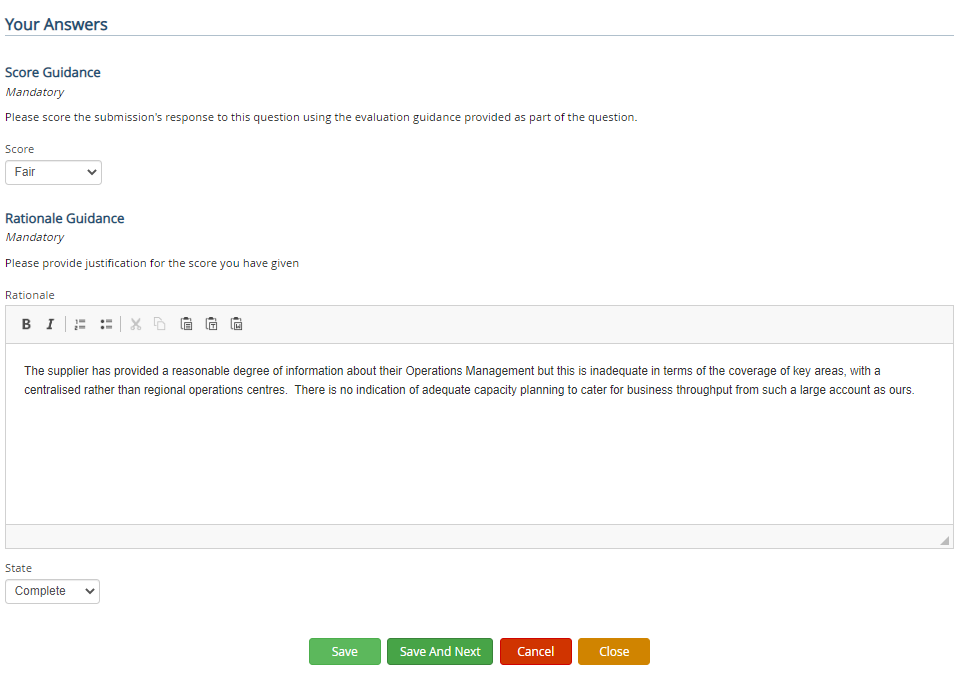Select the Copy icon in the editor toolbar
This screenshot has height=673, width=958.
pyautogui.click(x=160, y=323)
